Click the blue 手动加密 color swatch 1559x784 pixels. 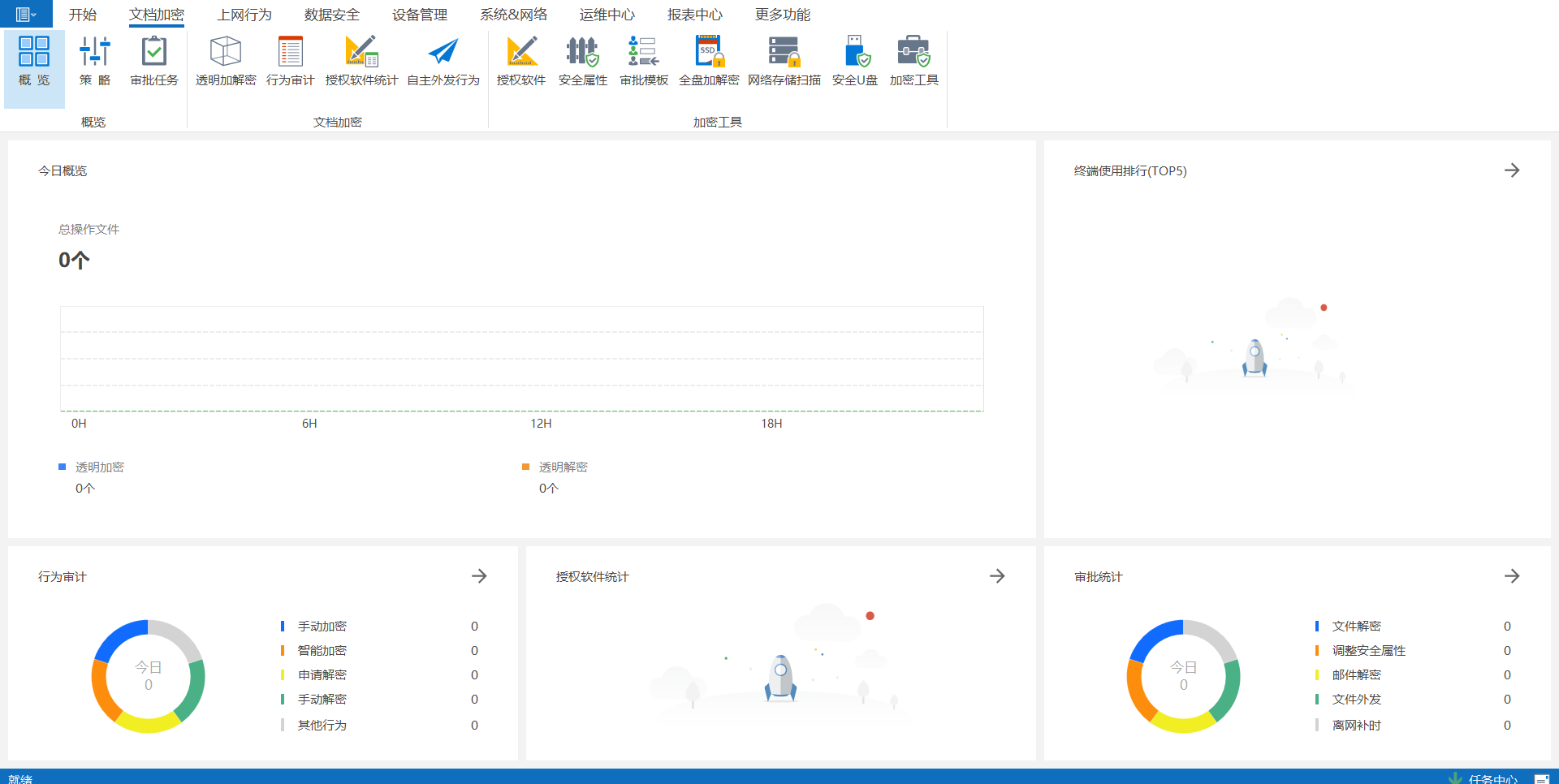283,626
